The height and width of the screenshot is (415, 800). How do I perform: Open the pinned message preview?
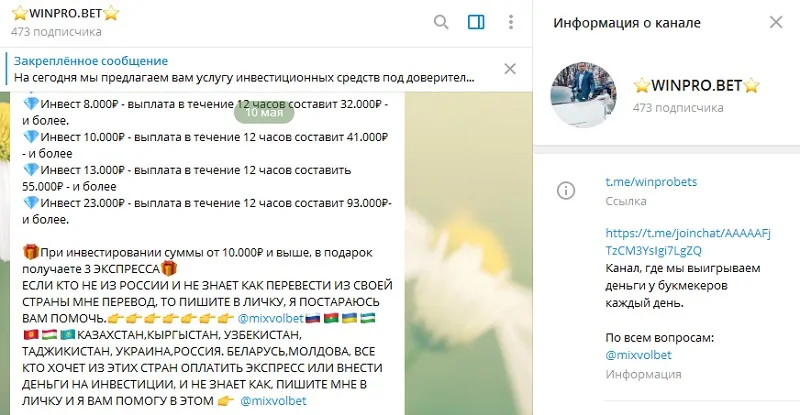244,69
